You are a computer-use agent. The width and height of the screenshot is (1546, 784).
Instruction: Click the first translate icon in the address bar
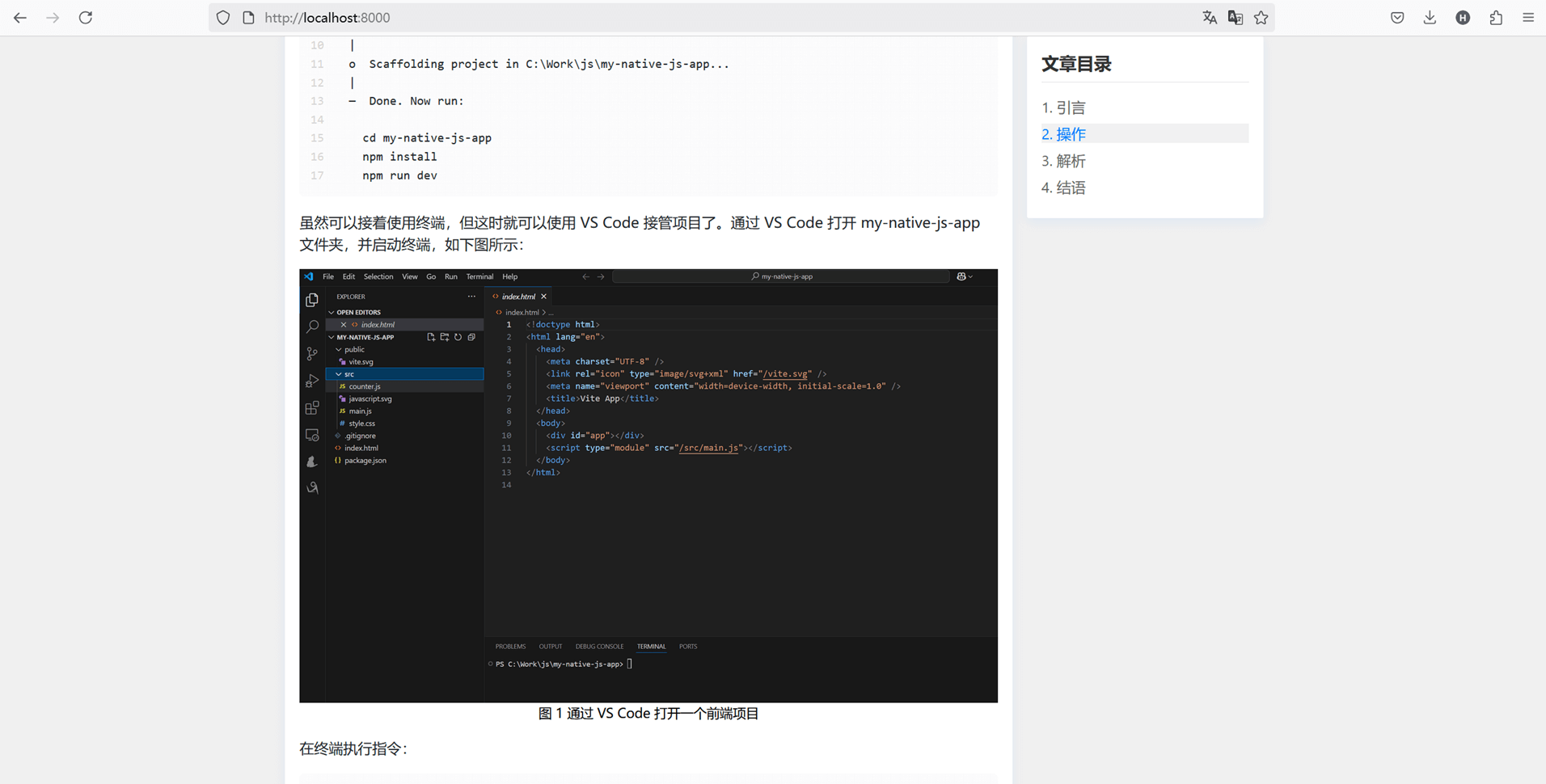[x=1209, y=18]
